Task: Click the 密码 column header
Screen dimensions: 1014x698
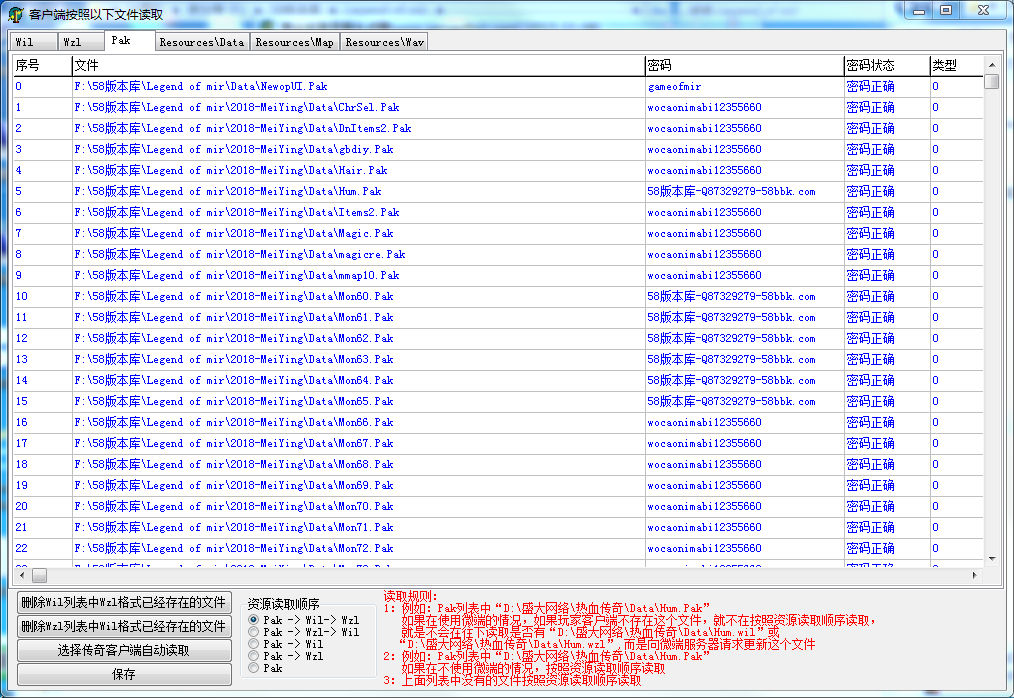Action: tap(744, 65)
